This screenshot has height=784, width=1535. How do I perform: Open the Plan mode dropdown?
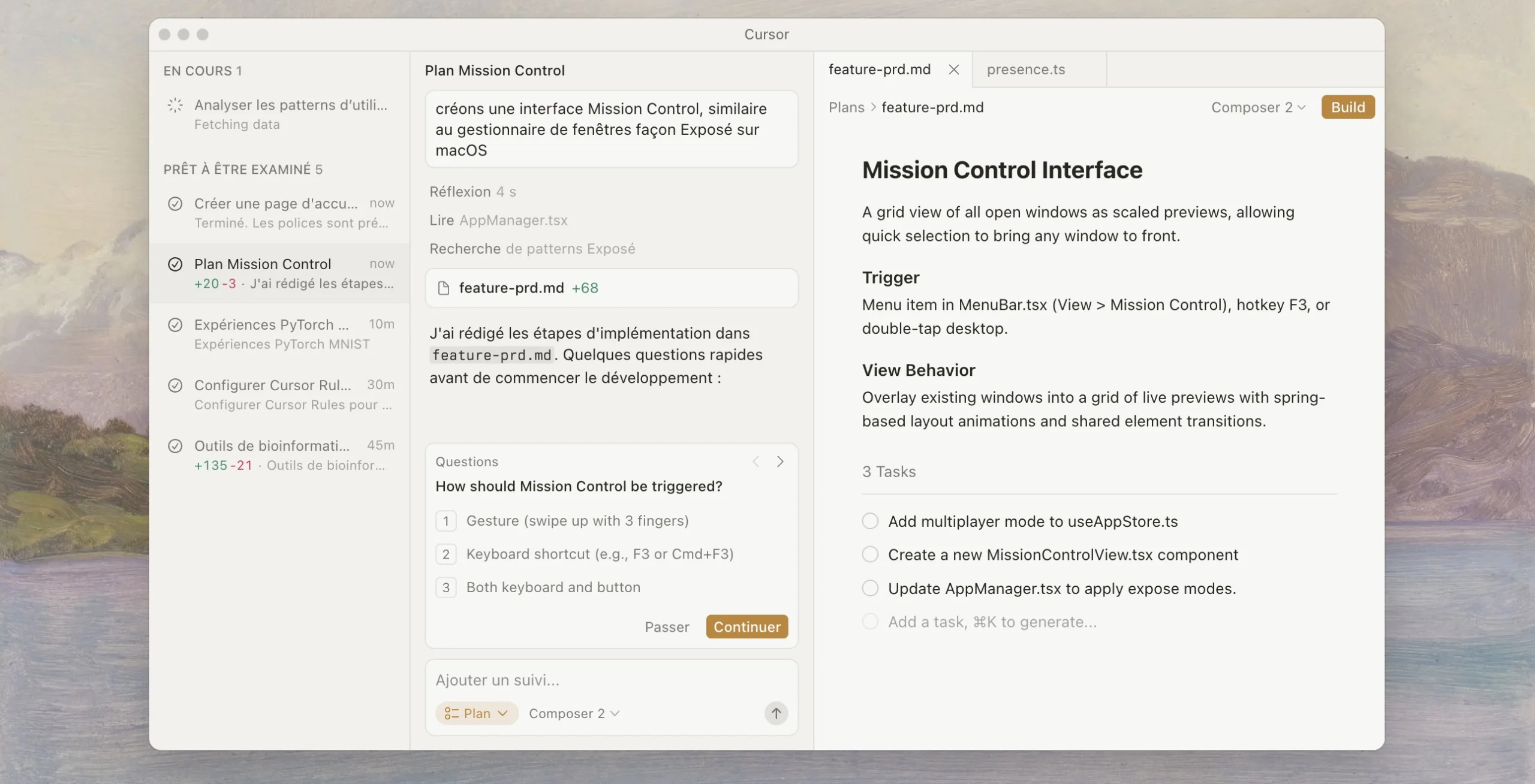click(x=477, y=713)
